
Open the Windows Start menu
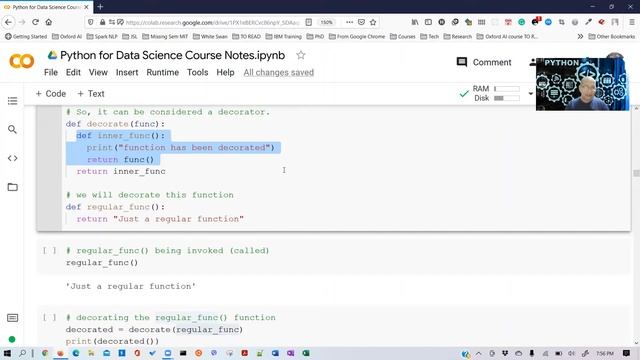[7, 353]
